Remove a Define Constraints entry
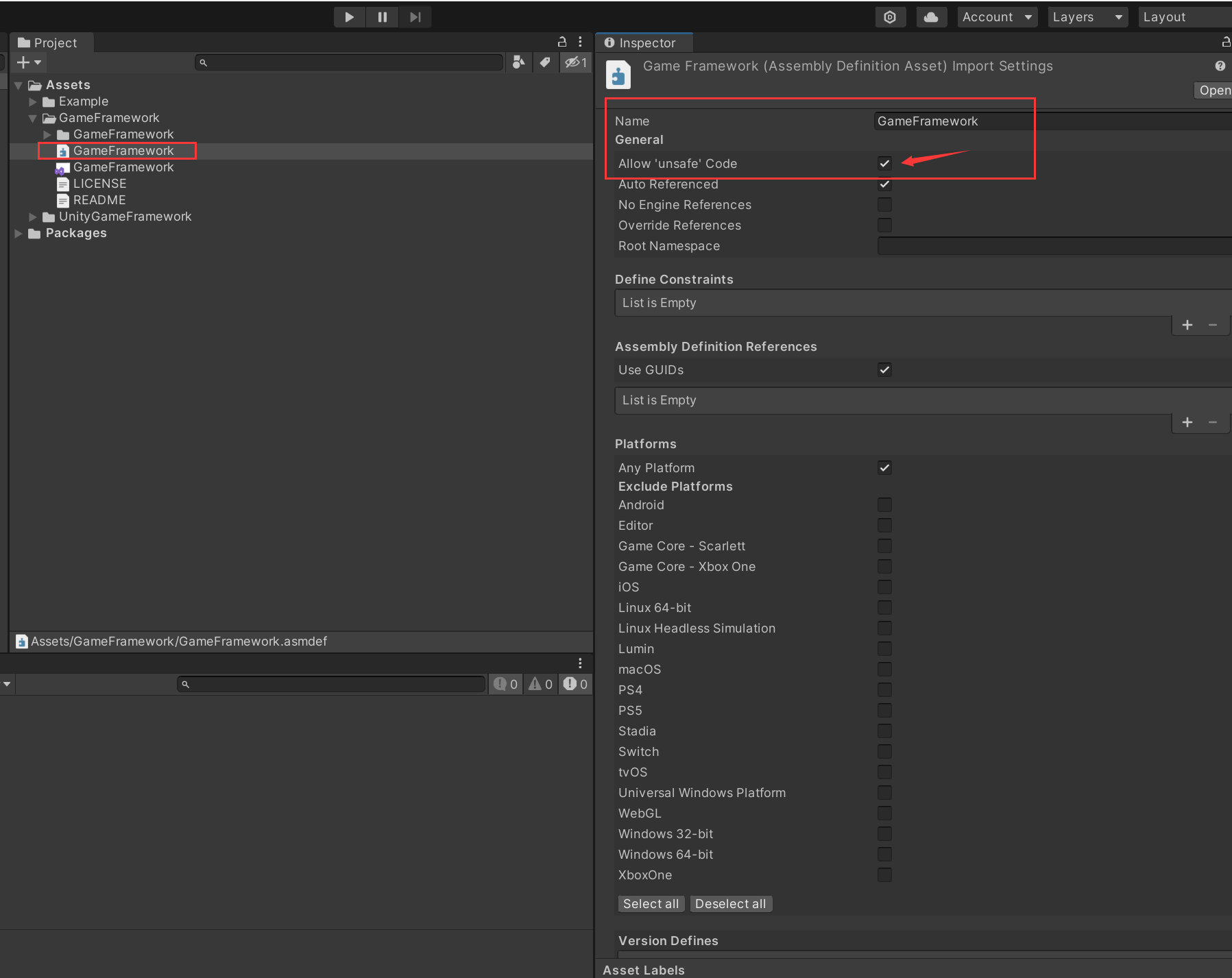 [x=1213, y=325]
